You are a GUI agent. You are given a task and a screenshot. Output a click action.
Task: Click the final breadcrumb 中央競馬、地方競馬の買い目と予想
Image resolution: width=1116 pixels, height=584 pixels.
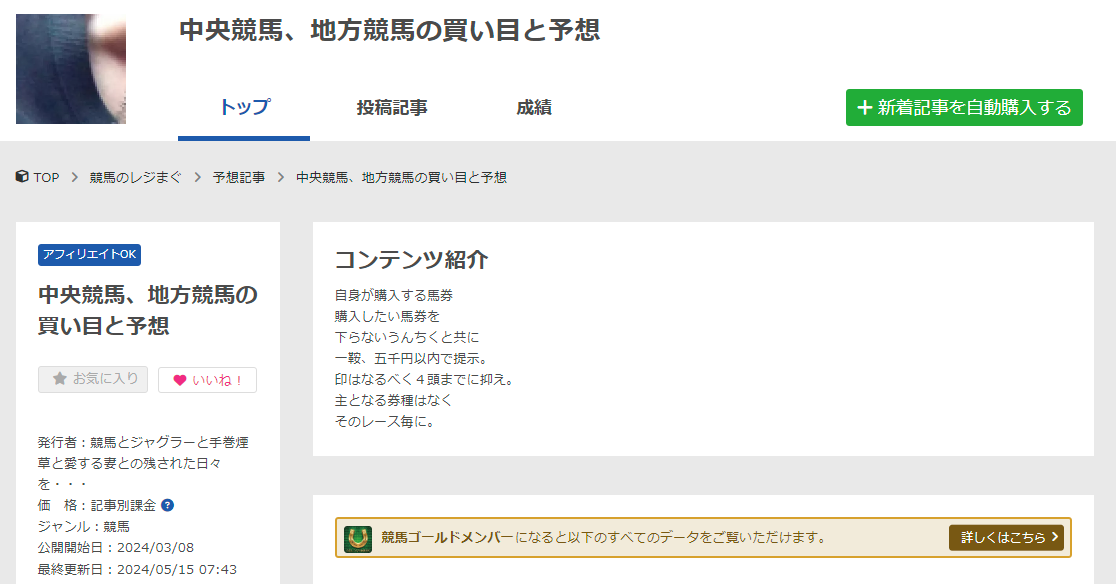point(401,177)
